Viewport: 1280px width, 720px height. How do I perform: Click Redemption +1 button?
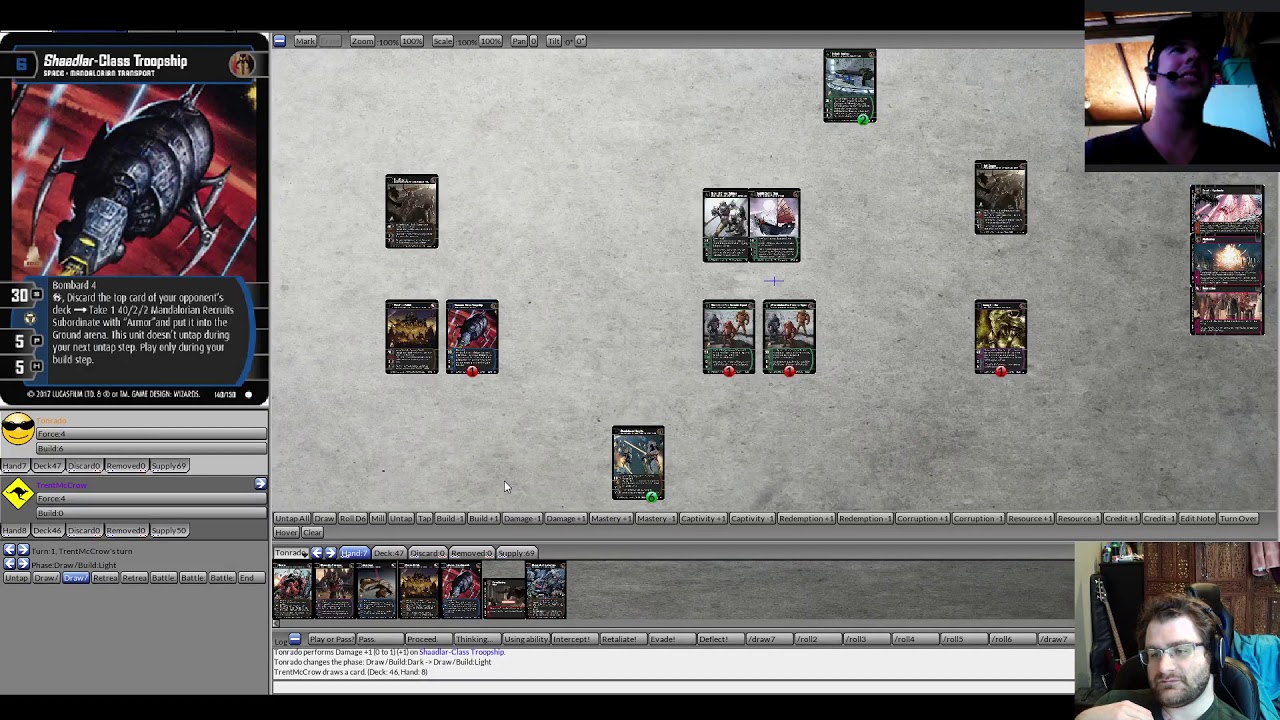pyautogui.click(x=807, y=518)
